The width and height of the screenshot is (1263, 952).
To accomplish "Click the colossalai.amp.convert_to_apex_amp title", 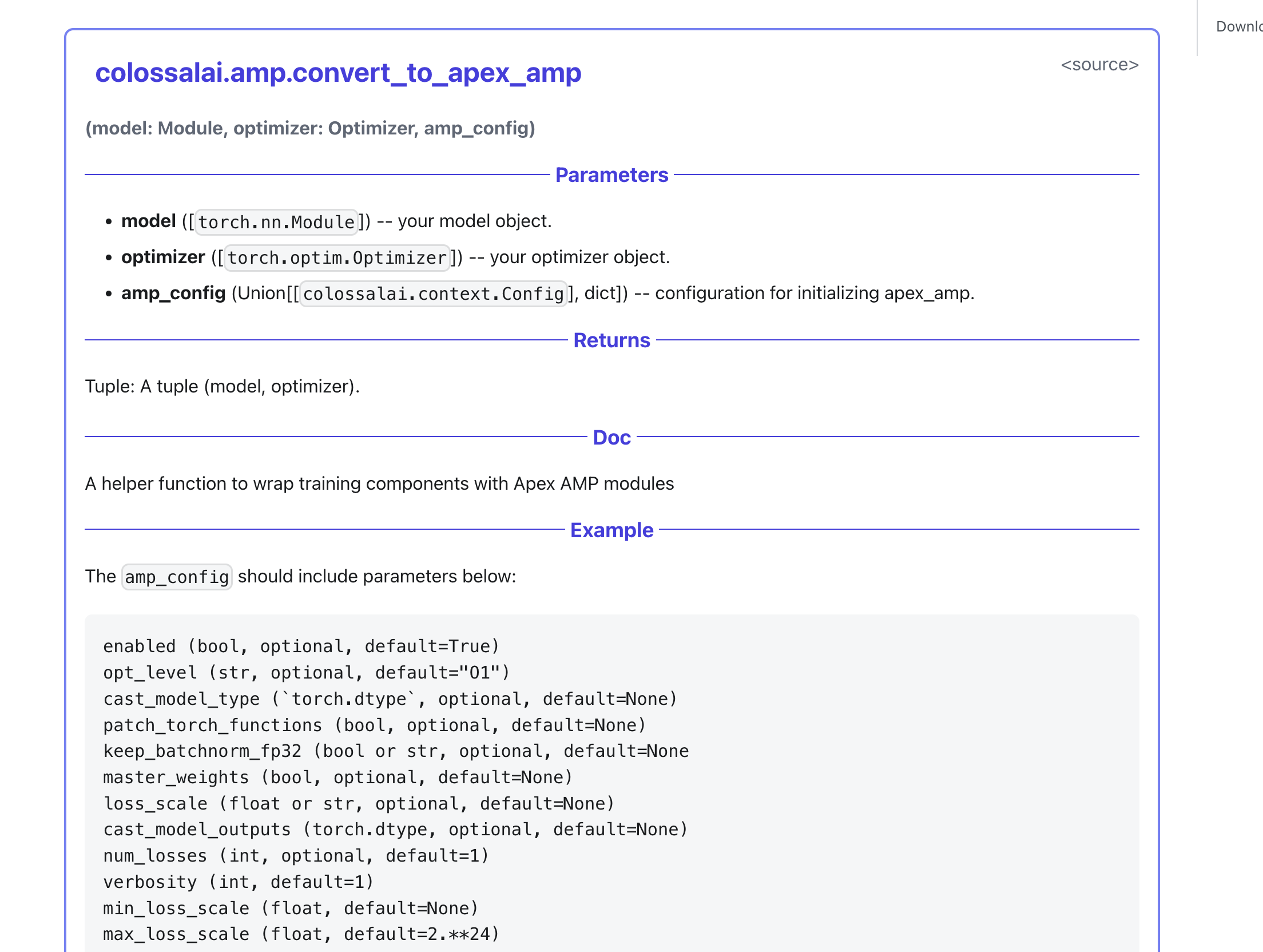I will click(338, 73).
